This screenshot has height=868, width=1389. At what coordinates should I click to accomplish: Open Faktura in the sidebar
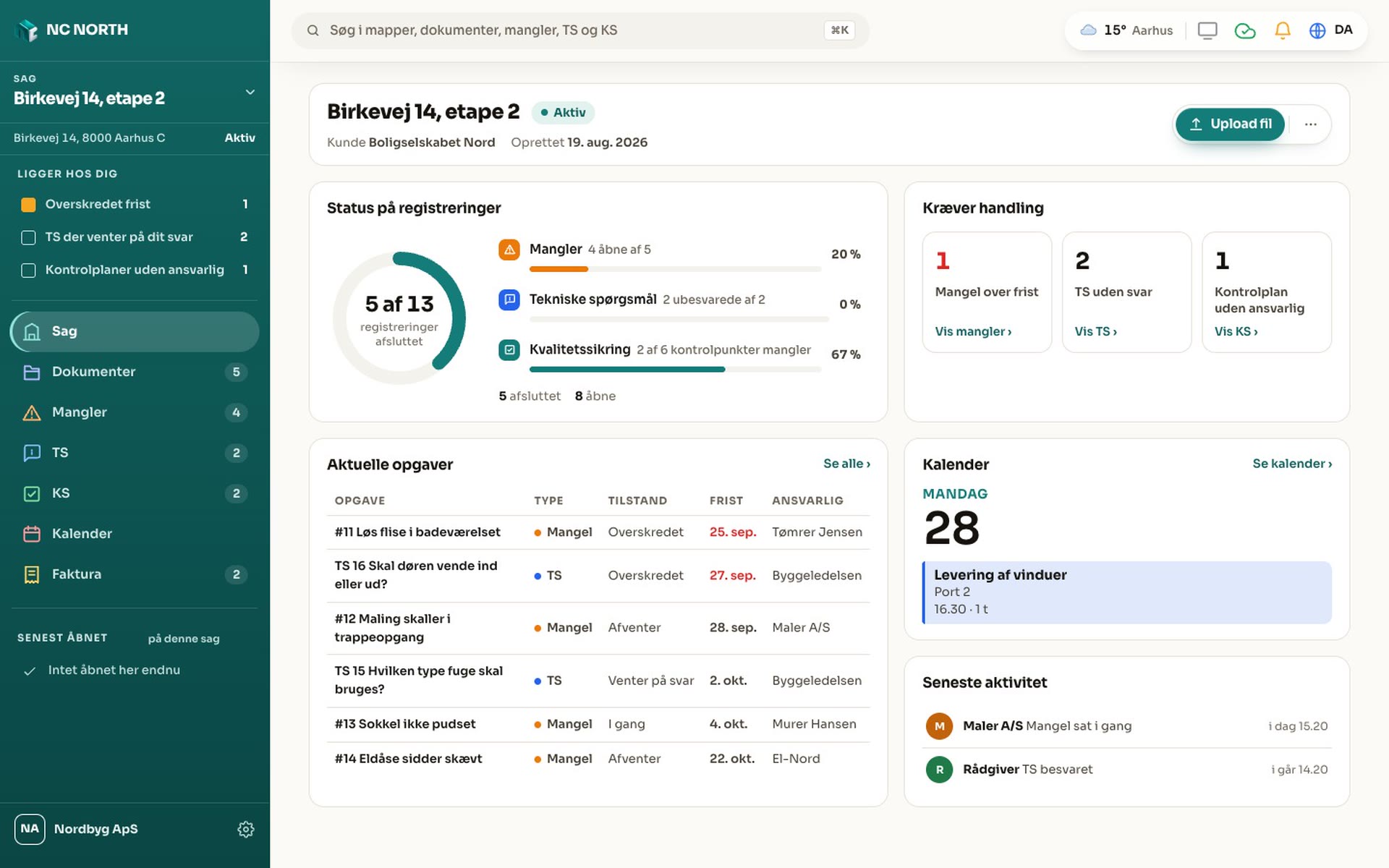click(135, 574)
